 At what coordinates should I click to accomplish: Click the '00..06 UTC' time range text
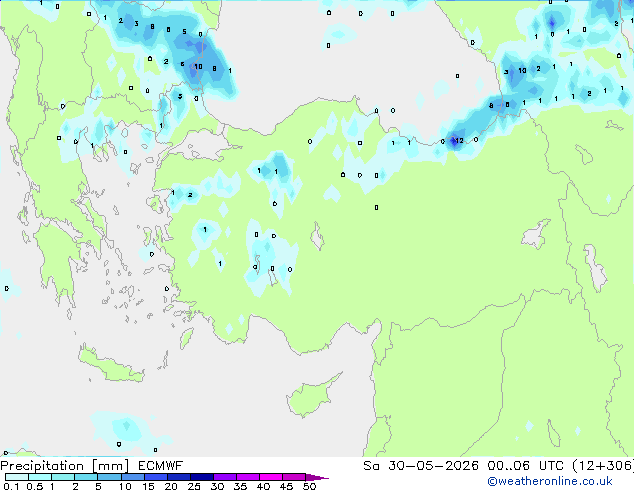[525, 466]
